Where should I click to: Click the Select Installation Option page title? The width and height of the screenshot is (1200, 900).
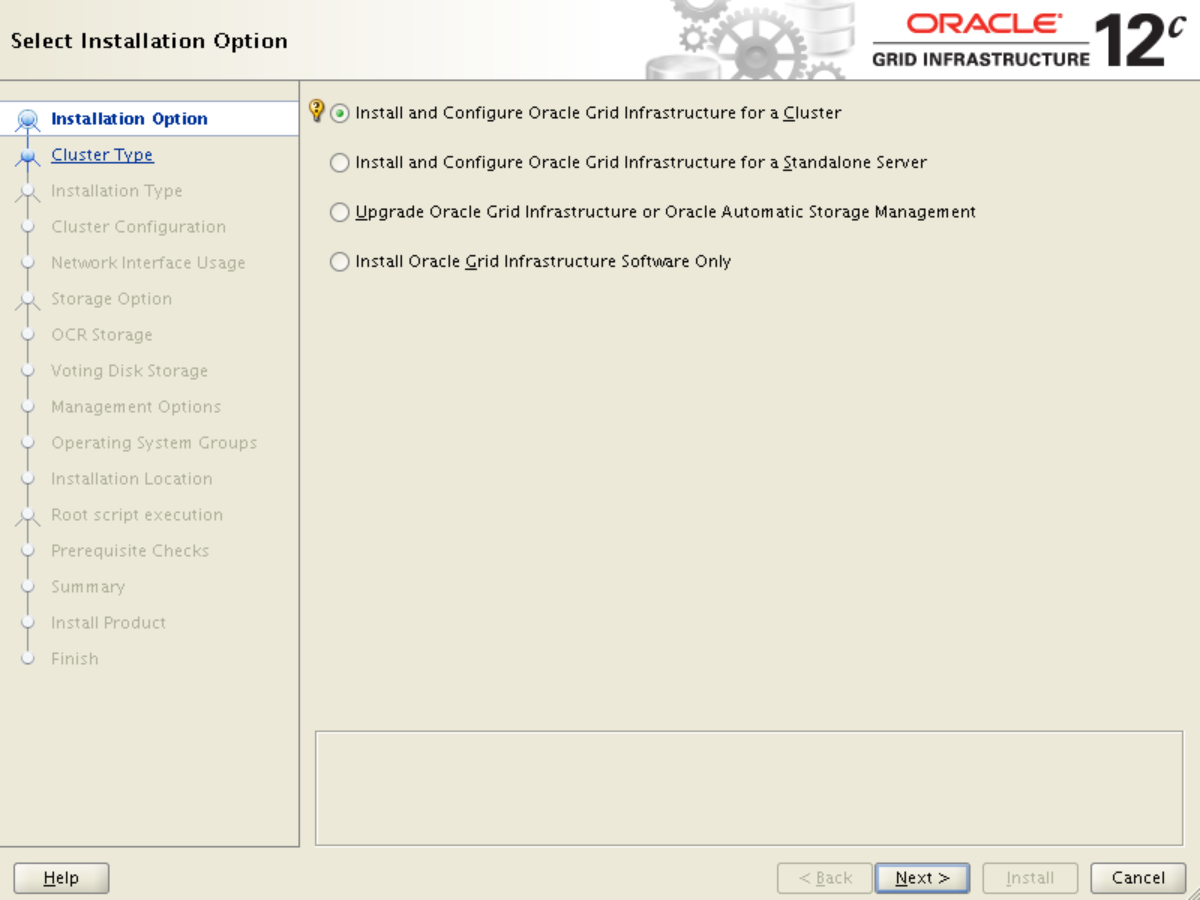149,41
